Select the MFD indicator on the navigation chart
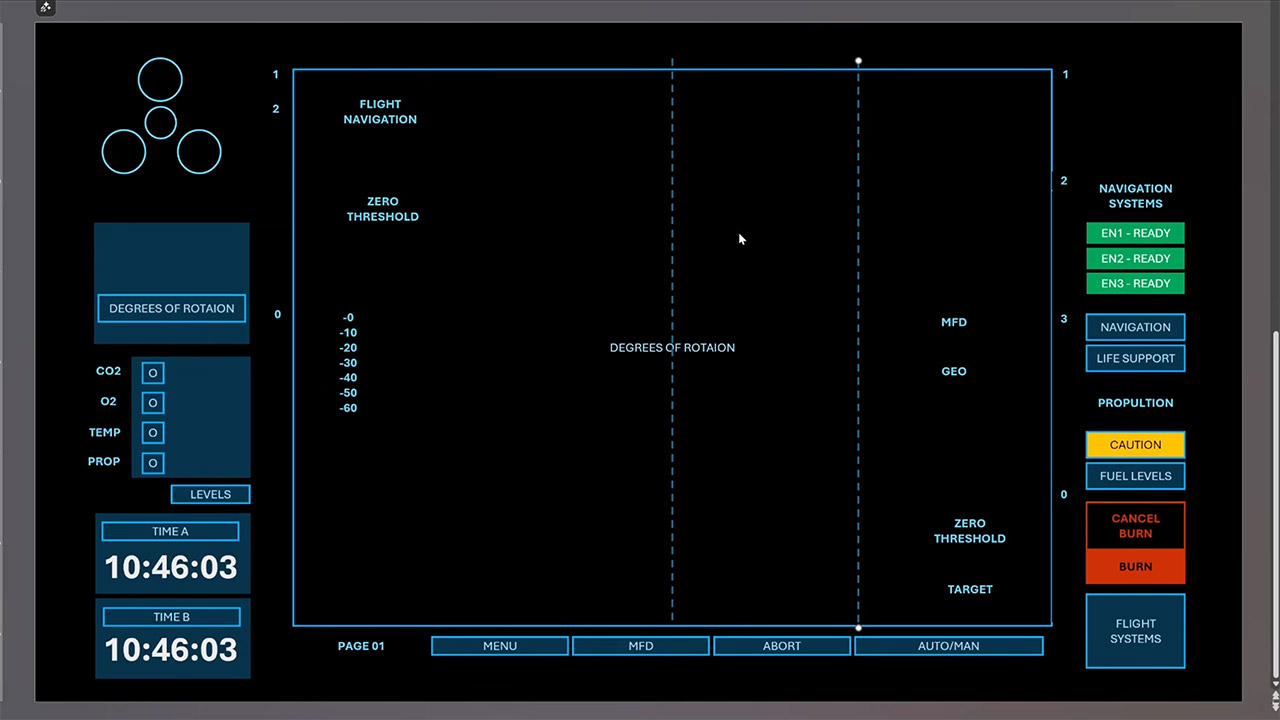Viewport: 1280px width, 720px height. pyautogui.click(x=953, y=322)
